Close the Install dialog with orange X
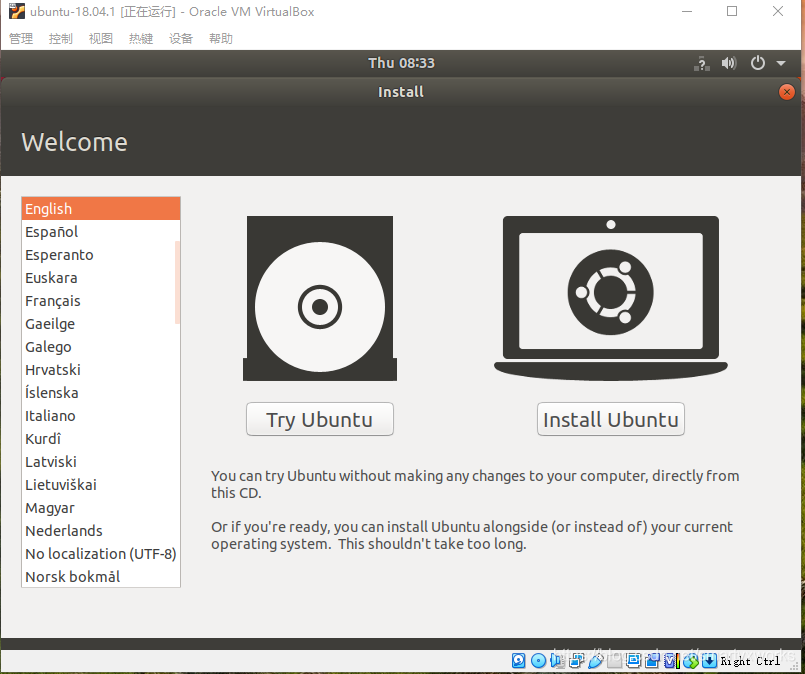805x674 pixels. (x=787, y=92)
